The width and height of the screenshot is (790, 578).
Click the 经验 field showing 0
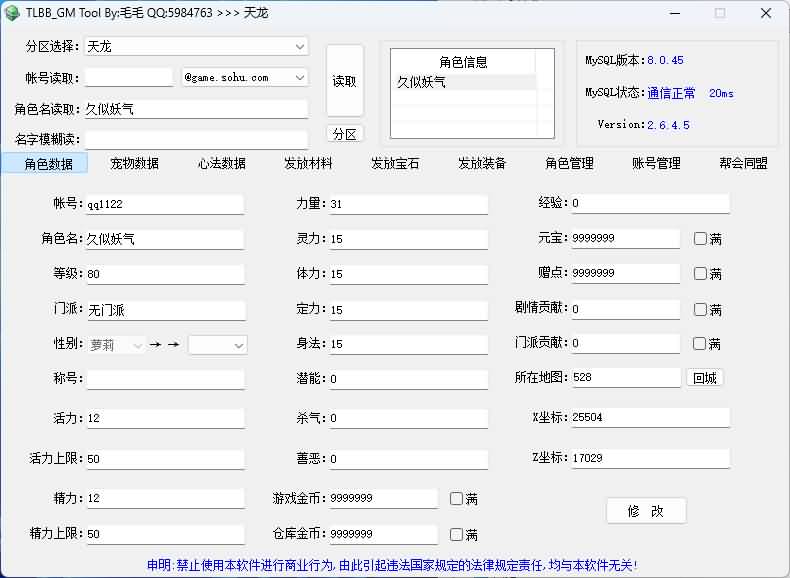pyautogui.click(x=650, y=203)
